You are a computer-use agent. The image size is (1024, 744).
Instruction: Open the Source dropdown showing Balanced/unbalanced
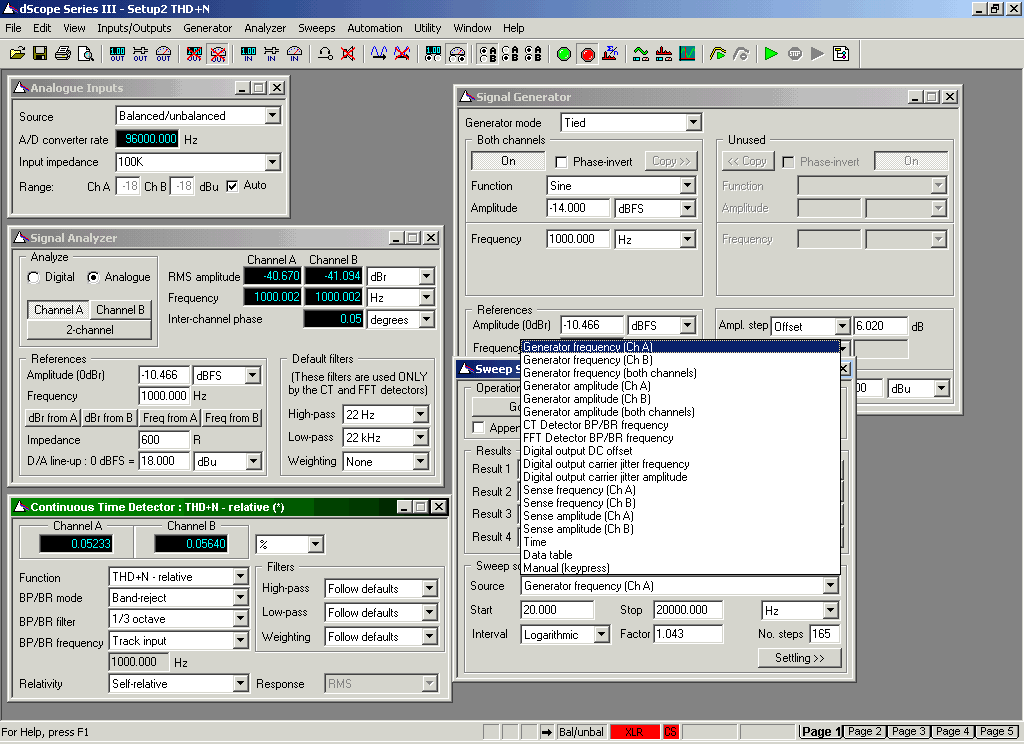click(272, 116)
